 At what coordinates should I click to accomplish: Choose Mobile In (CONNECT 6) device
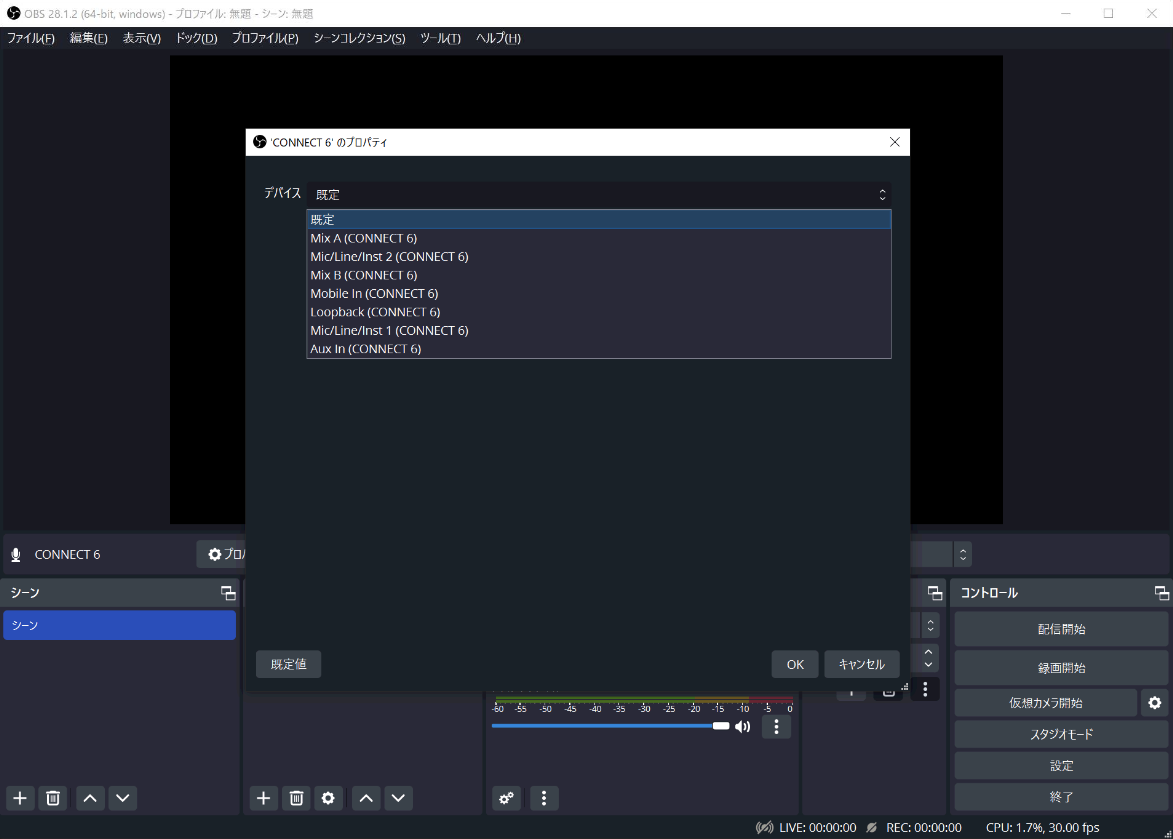(x=598, y=294)
